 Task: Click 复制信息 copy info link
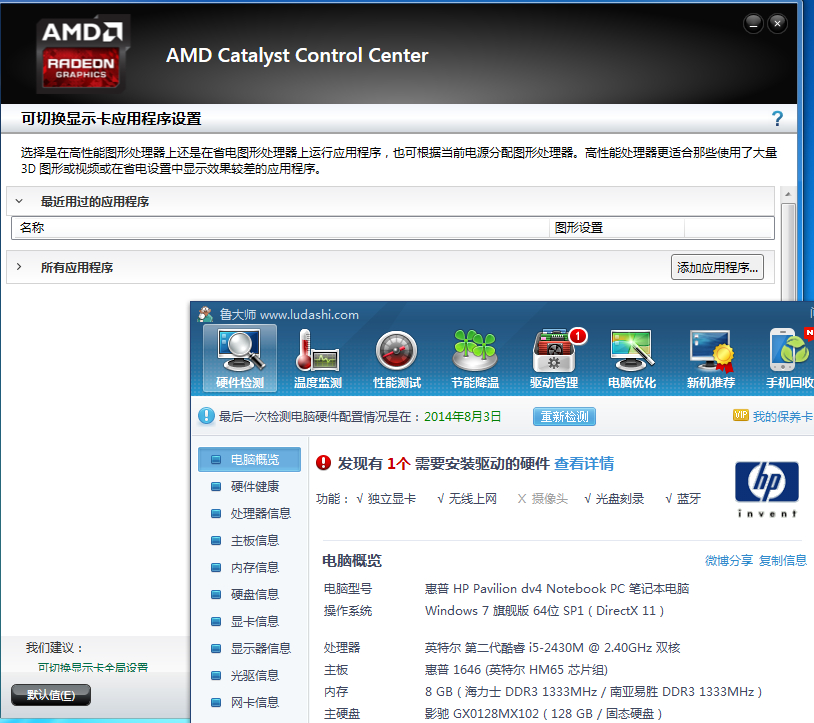783,561
